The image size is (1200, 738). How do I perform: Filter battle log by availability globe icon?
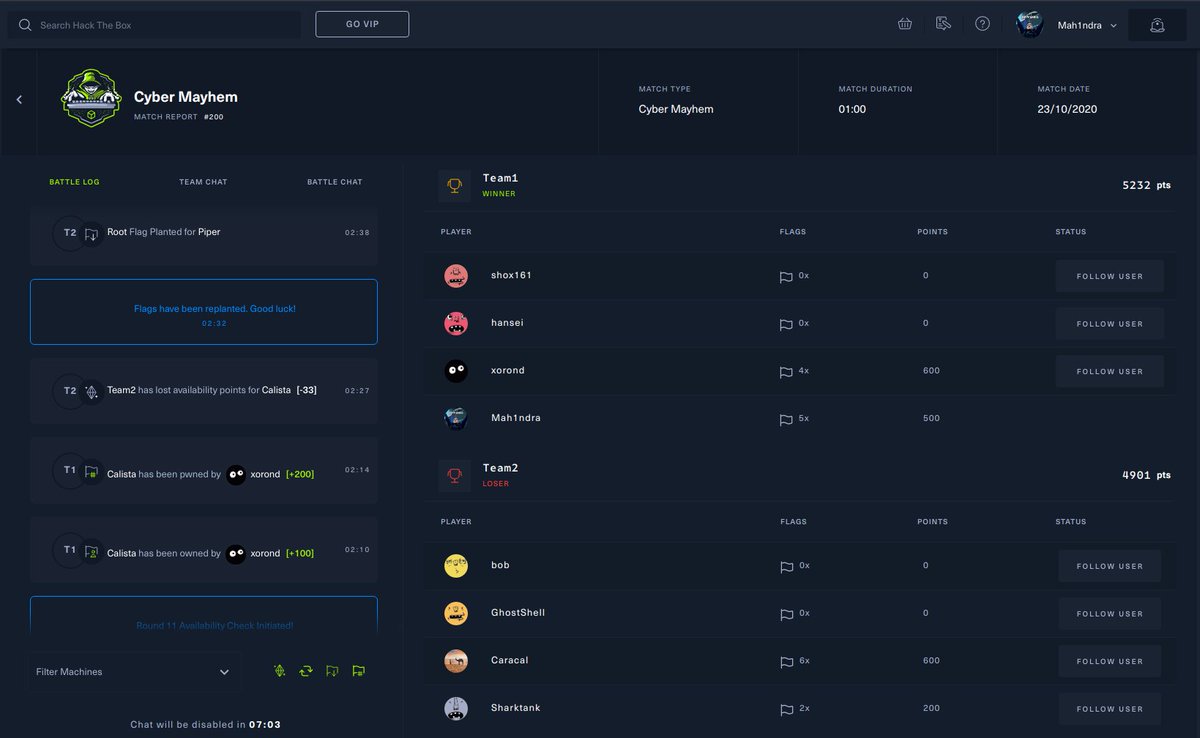tap(280, 670)
